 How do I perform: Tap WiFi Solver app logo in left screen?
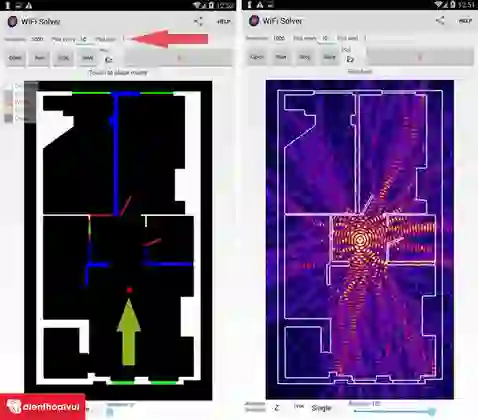(x=12, y=22)
